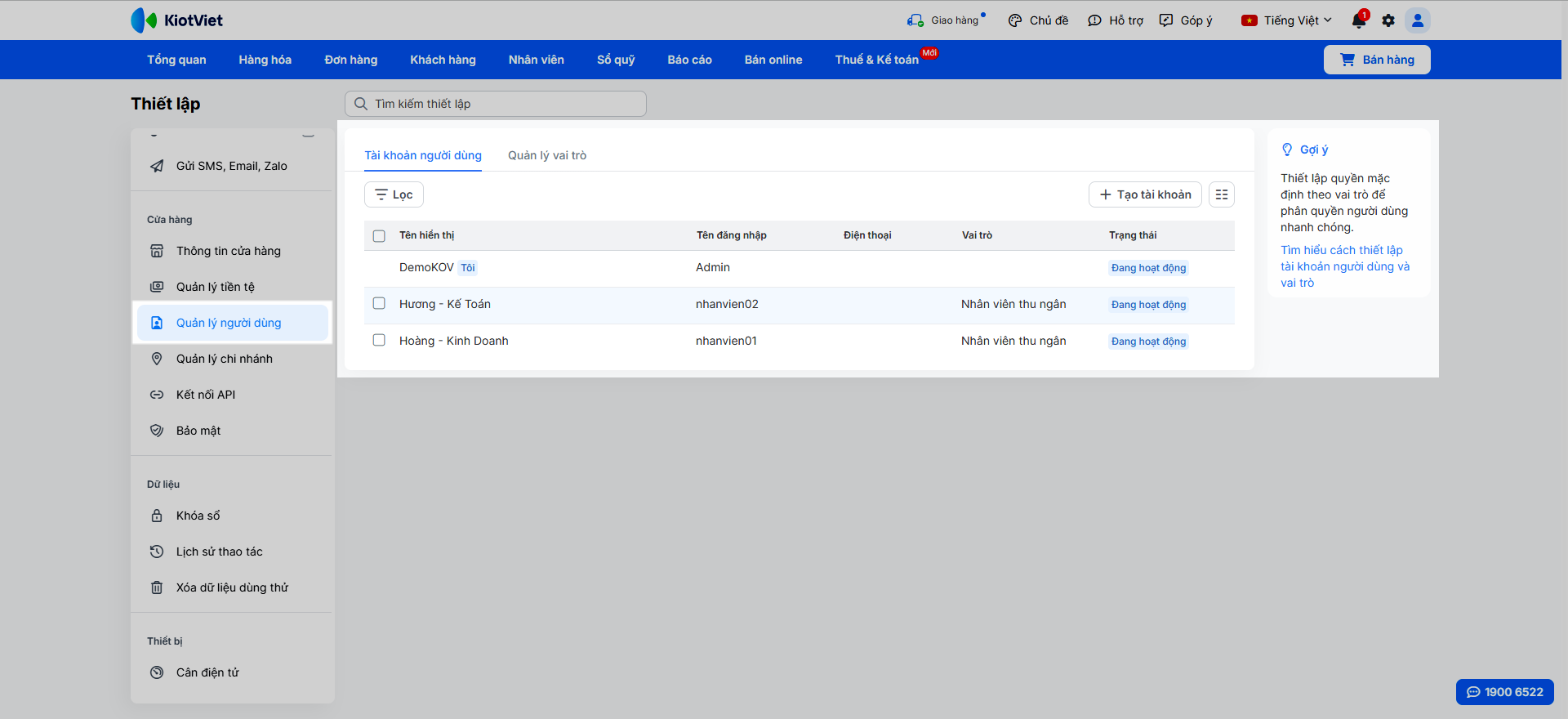Click Nhân viên thu ngân role for nhanvien02
Image resolution: width=1568 pixels, height=719 pixels.
coord(1013,304)
